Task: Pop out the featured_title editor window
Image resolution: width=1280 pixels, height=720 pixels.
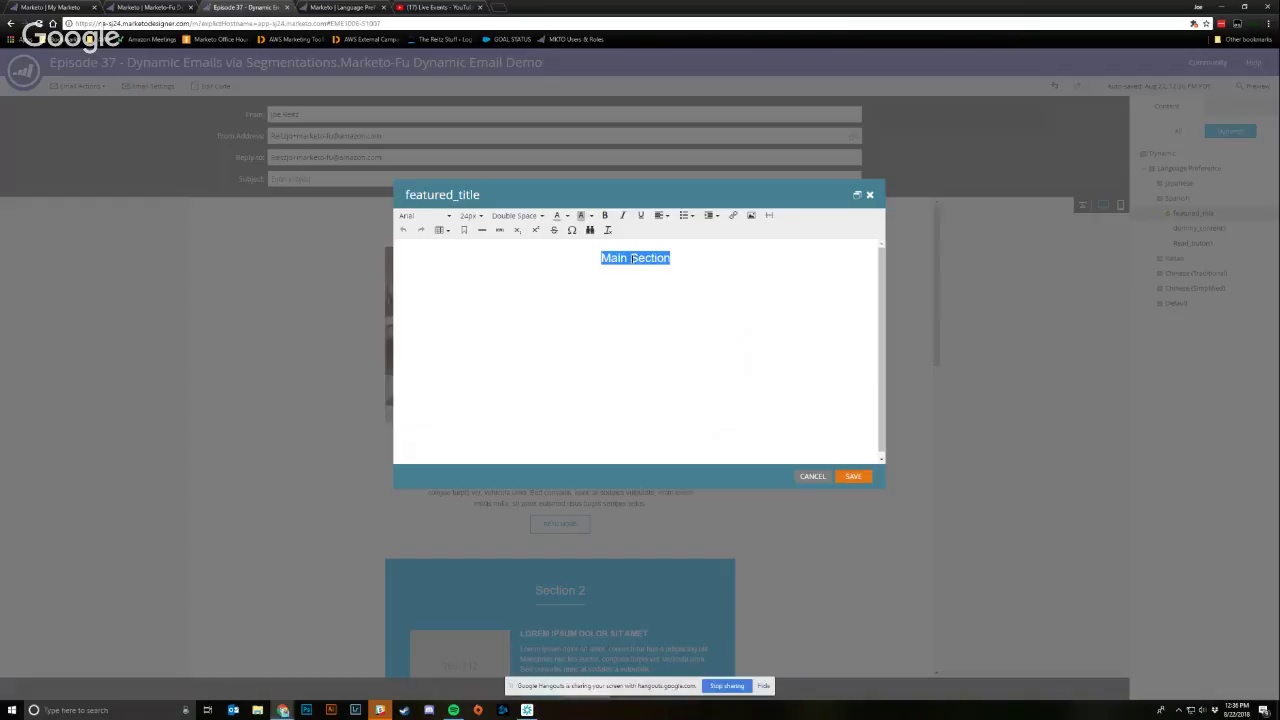Action: (x=857, y=195)
